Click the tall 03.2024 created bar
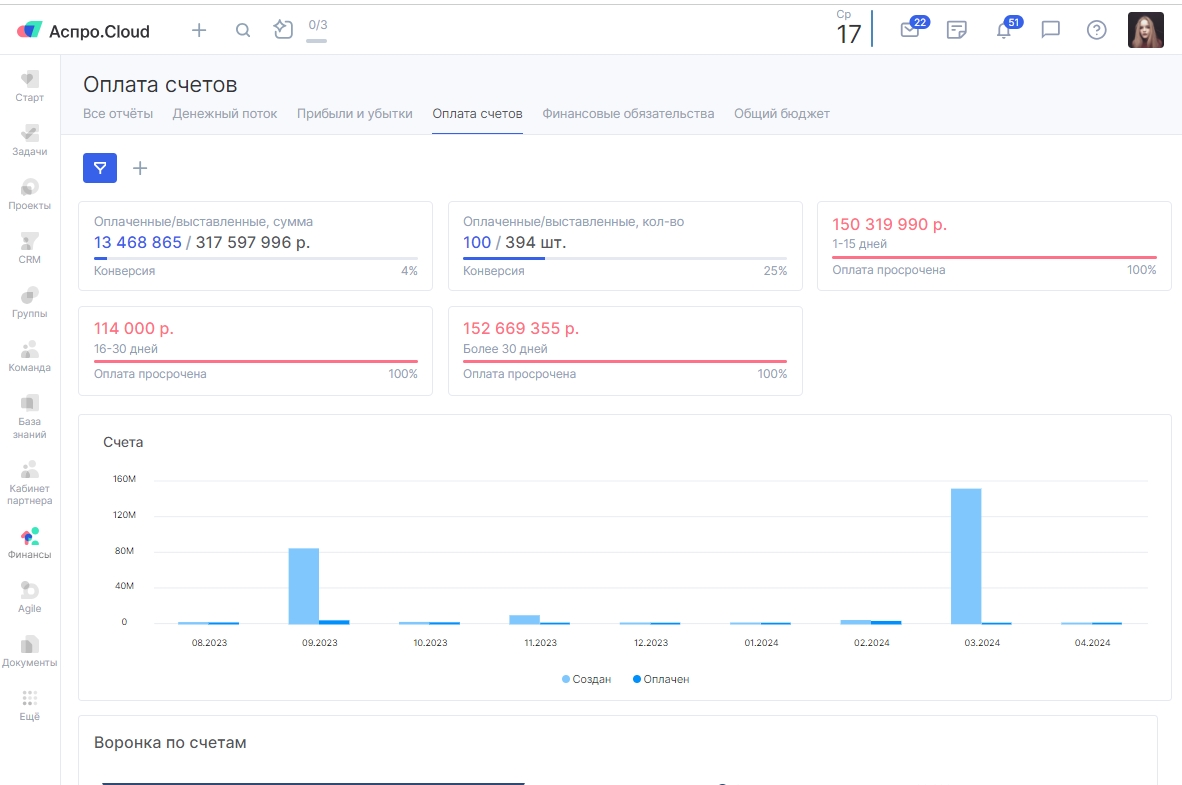Viewport: 1182px width, 785px height. tap(965, 556)
